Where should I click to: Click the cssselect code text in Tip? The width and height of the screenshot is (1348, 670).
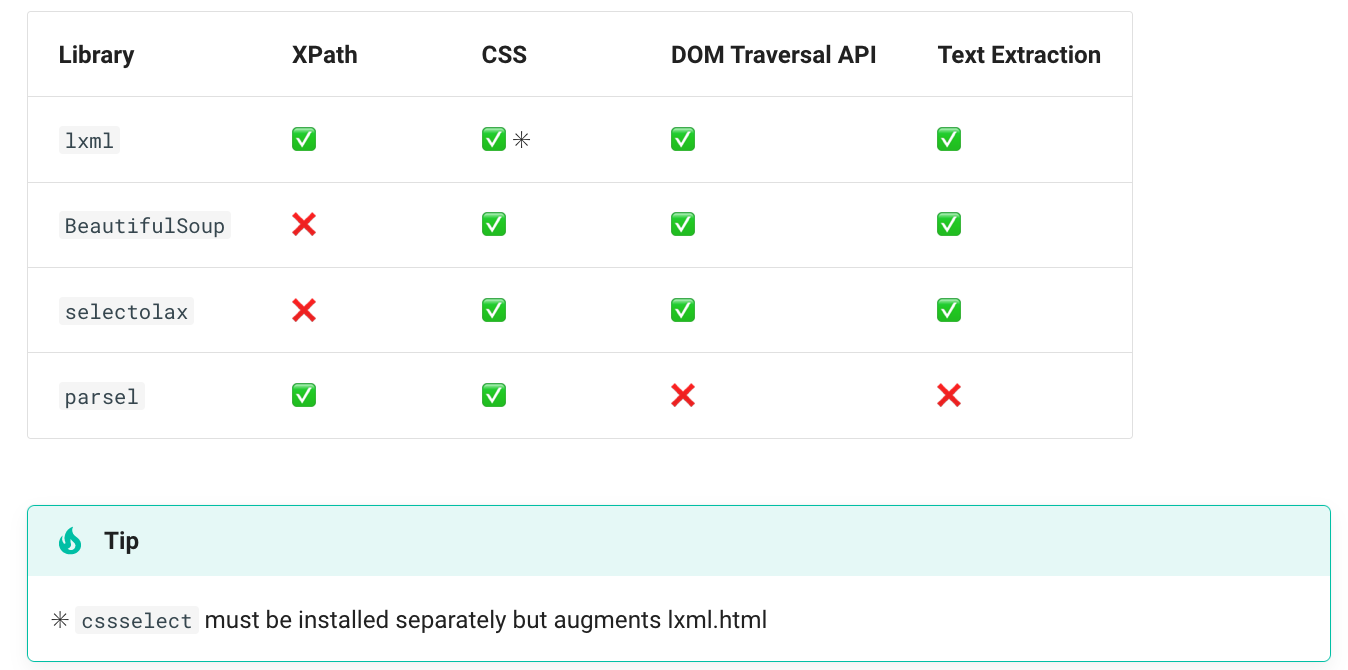[137, 621]
